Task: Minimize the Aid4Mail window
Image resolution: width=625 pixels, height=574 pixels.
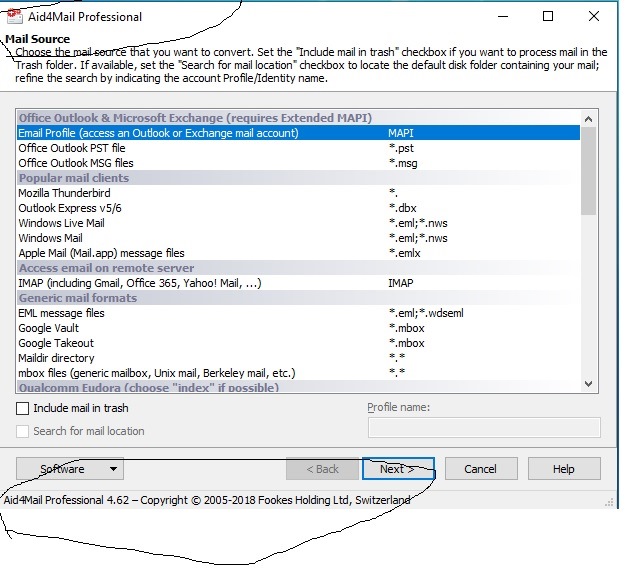Action: point(503,16)
